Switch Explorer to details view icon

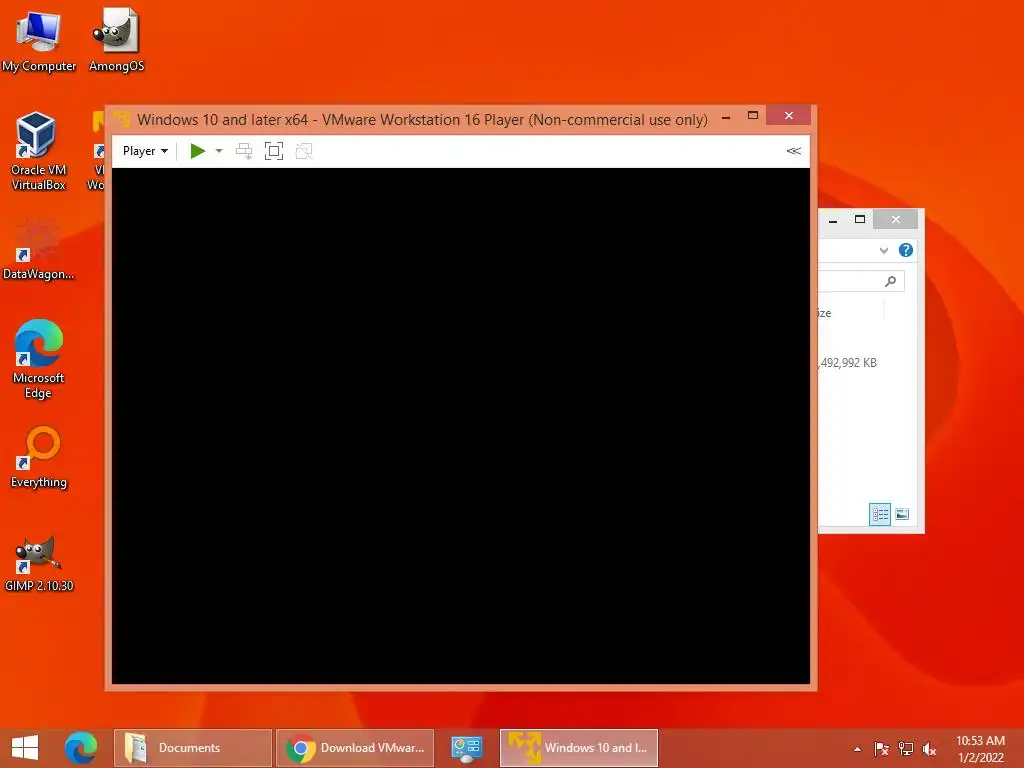pyautogui.click(x=880, y=514)
